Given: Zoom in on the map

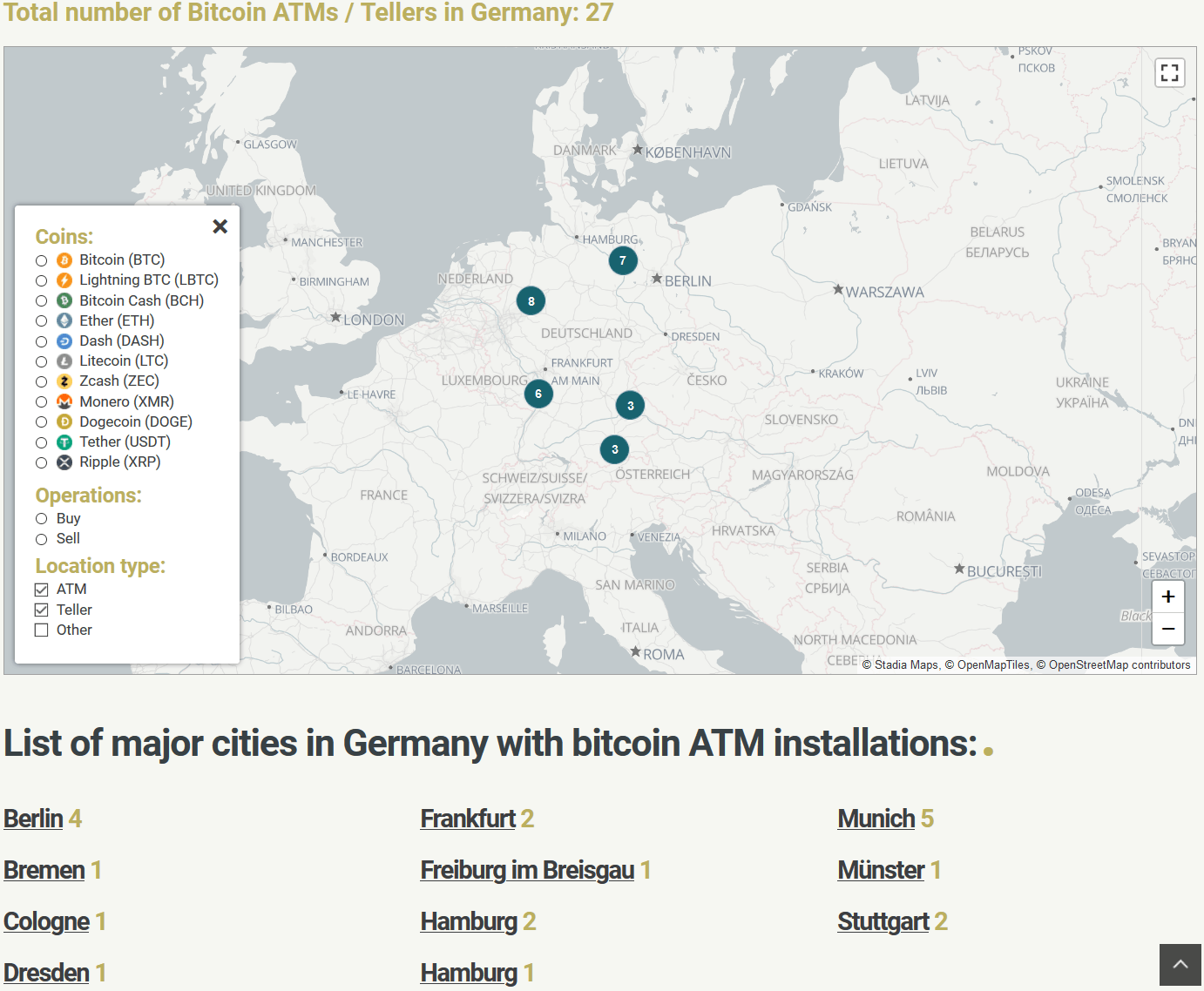Looking at the screenshot, I should click(x=1168, y=597).
